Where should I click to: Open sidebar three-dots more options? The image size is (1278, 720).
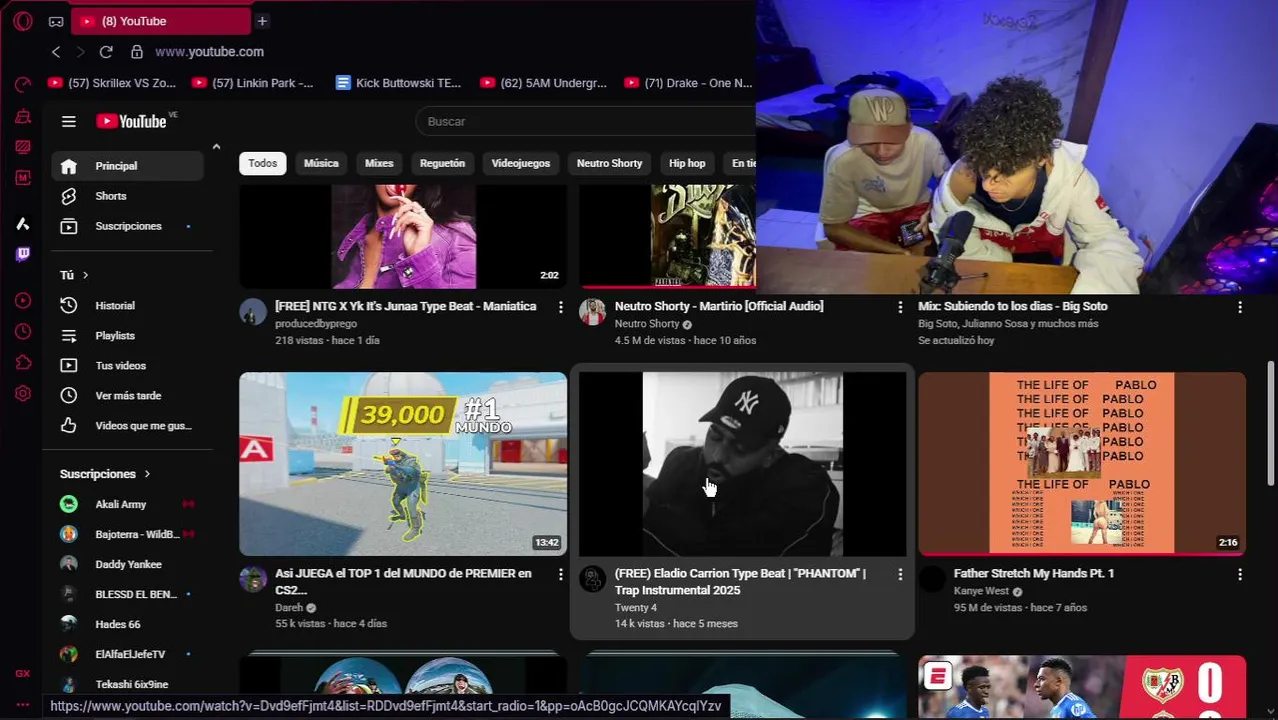(23, 704)
